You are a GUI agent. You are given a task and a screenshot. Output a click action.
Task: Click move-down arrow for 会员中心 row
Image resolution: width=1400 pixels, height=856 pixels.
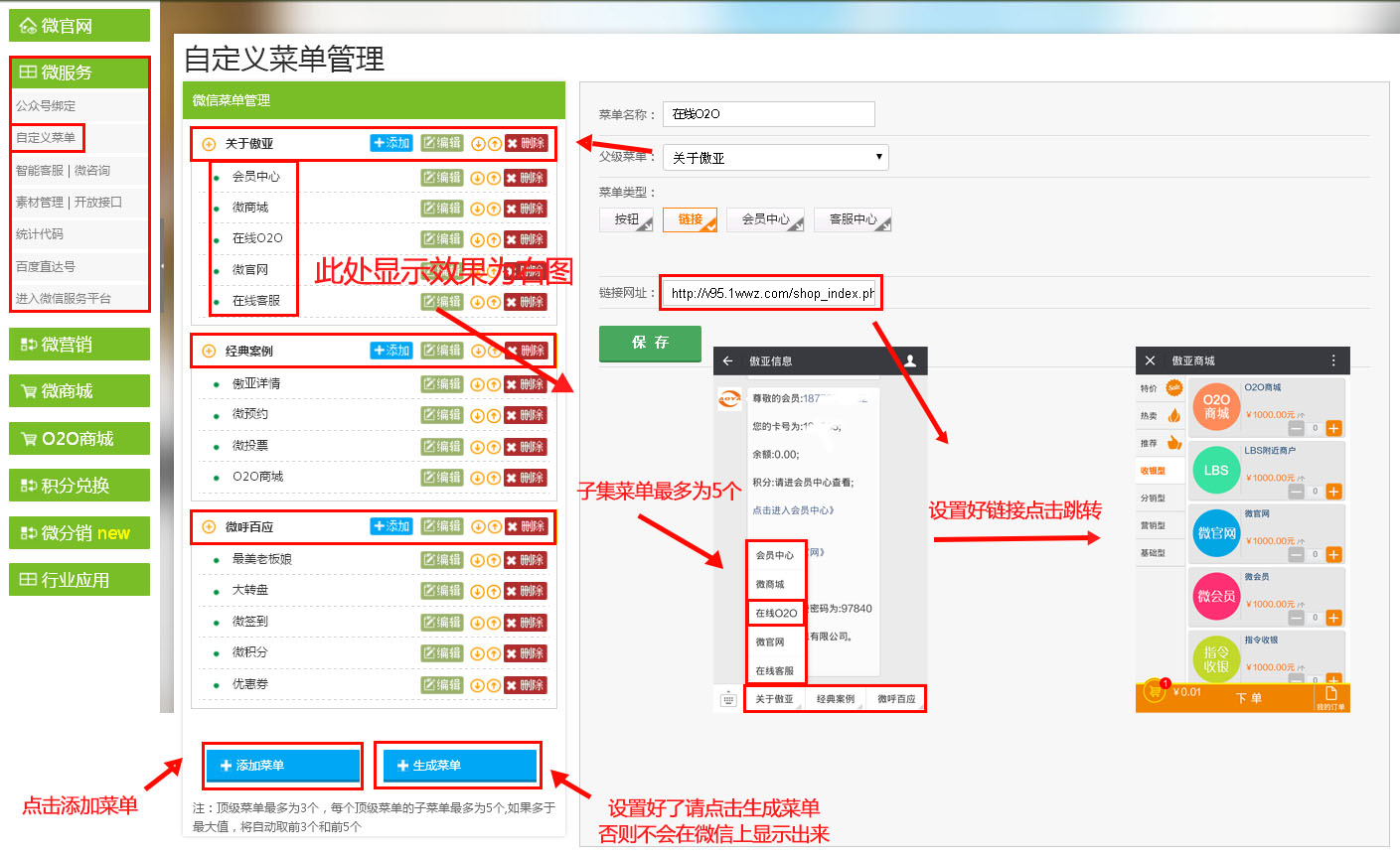[x=477, y=179]
